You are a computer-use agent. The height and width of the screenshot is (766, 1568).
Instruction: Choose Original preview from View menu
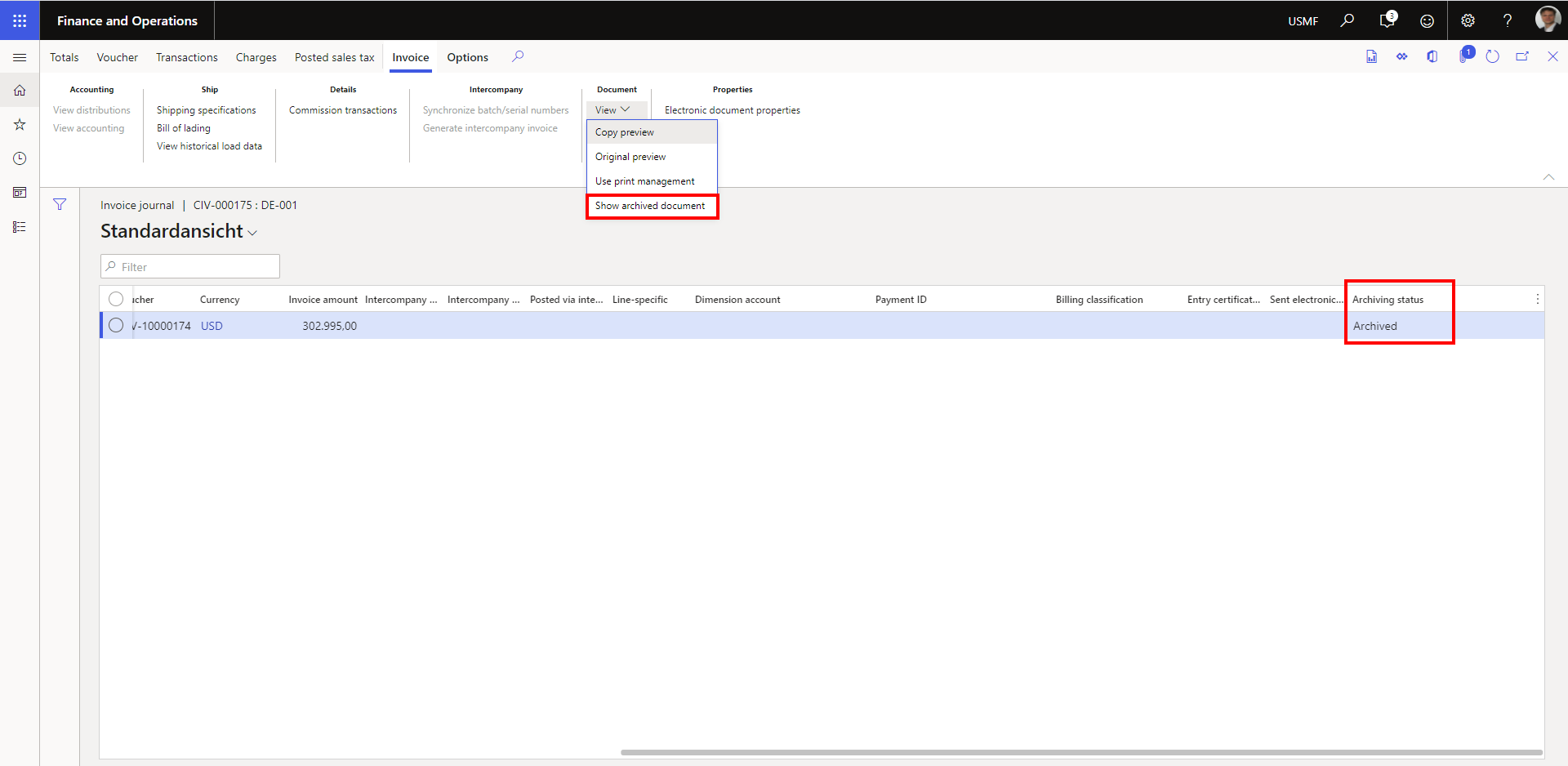point(652,157)
